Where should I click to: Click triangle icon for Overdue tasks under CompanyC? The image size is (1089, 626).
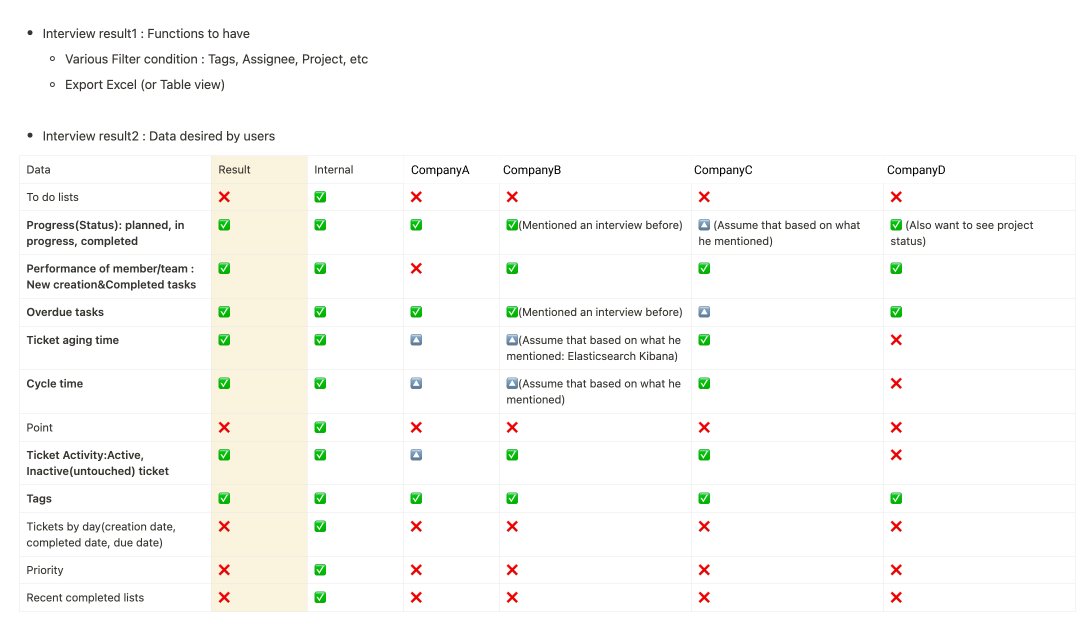[704, 312]
